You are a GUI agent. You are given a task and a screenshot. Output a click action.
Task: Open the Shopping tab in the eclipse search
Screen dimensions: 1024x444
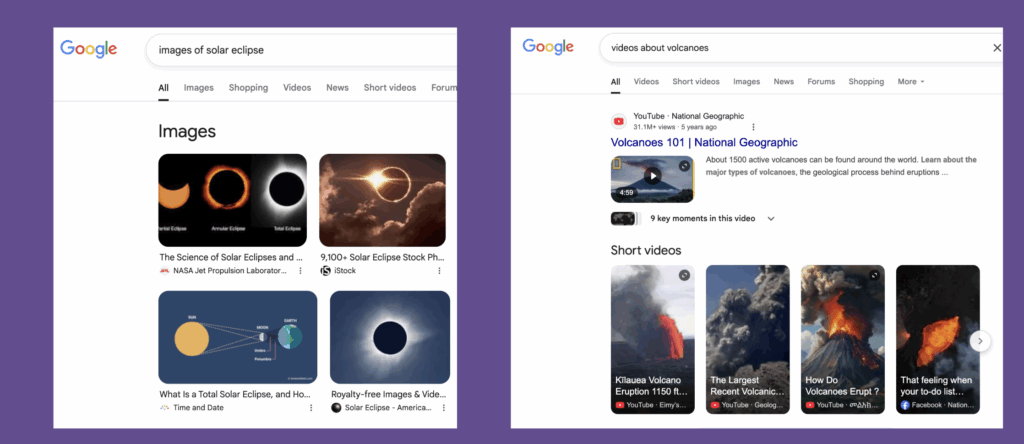[x=248, y=87]
